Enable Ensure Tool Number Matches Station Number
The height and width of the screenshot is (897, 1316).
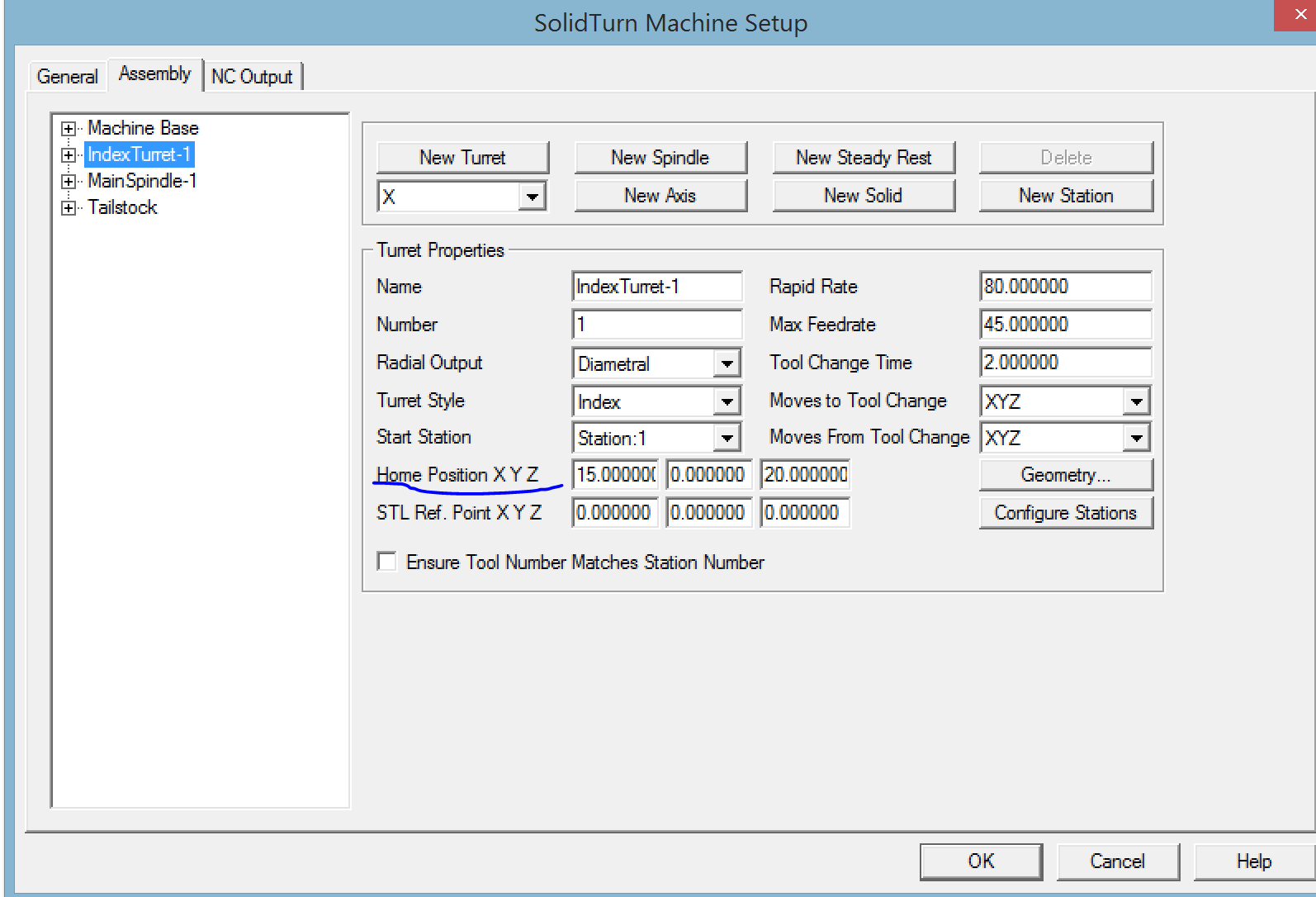pos(386,562)
